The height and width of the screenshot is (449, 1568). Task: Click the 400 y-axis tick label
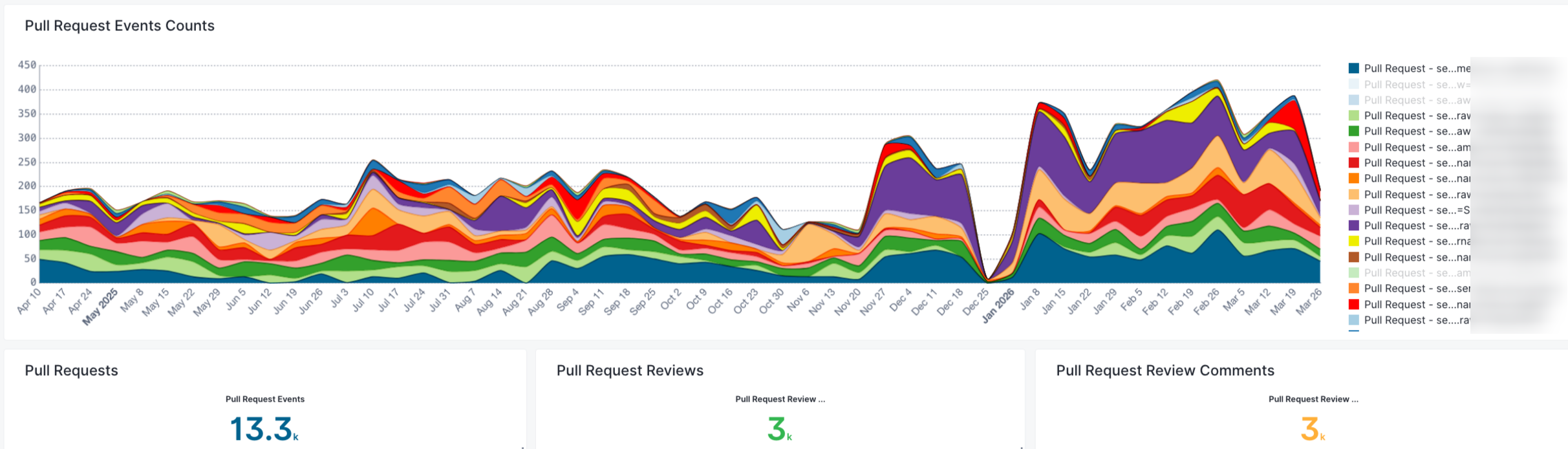pos(27,89)
